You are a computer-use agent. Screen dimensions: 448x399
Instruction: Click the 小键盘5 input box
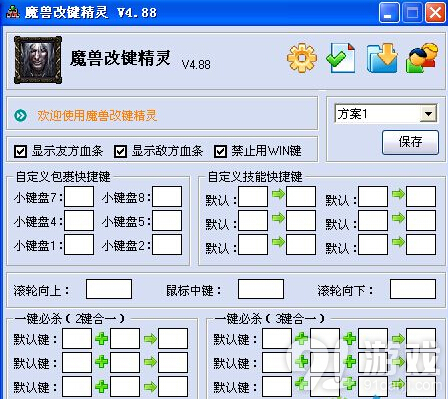(167, 220)
